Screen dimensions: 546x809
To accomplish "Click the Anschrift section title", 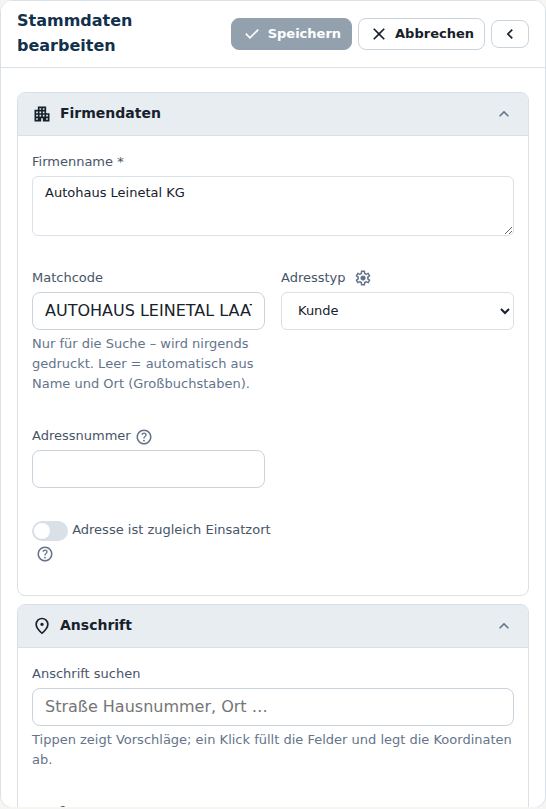I will [x=96, y=625].
